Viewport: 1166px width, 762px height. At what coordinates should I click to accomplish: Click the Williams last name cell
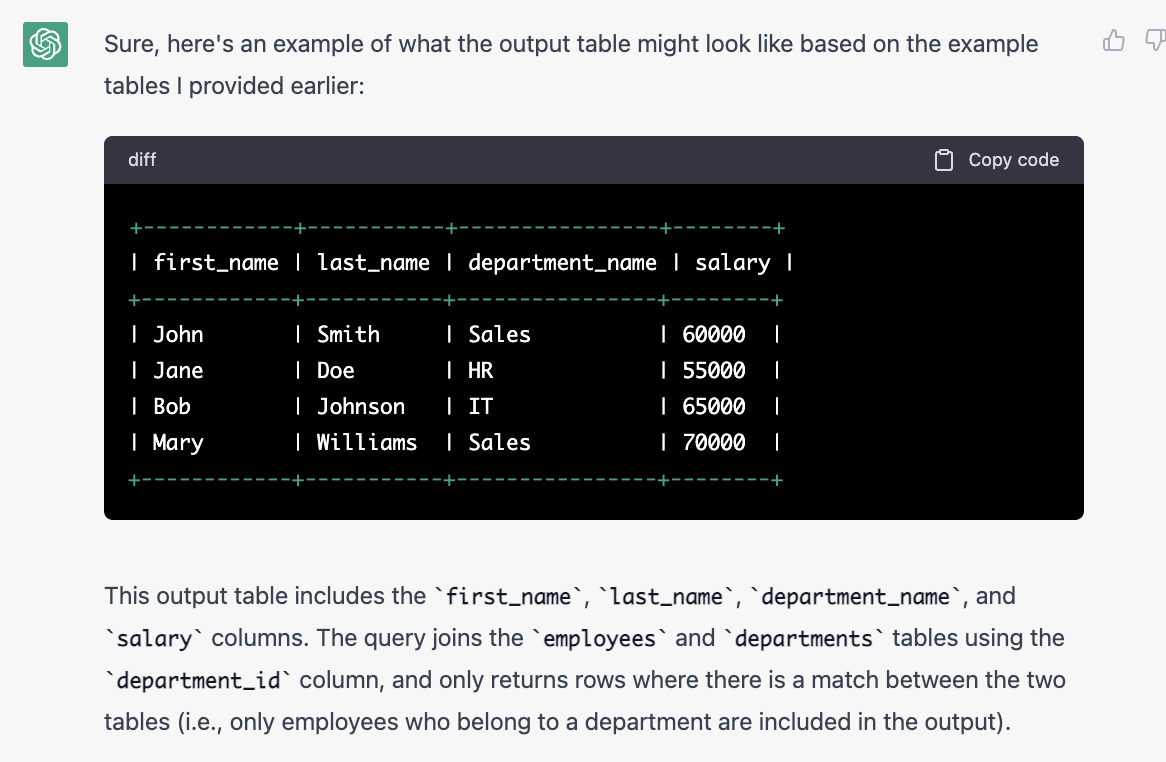[x=367, y=443]
